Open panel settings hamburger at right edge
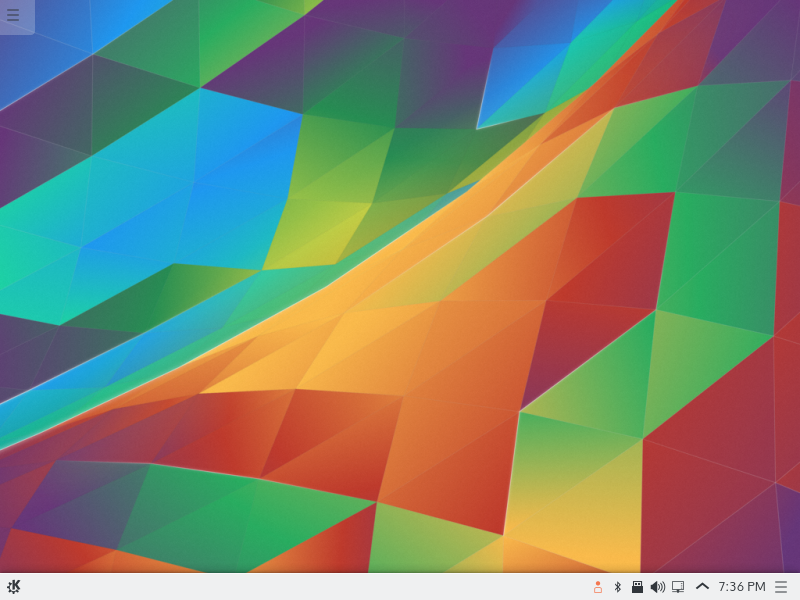 pos(781,587)
